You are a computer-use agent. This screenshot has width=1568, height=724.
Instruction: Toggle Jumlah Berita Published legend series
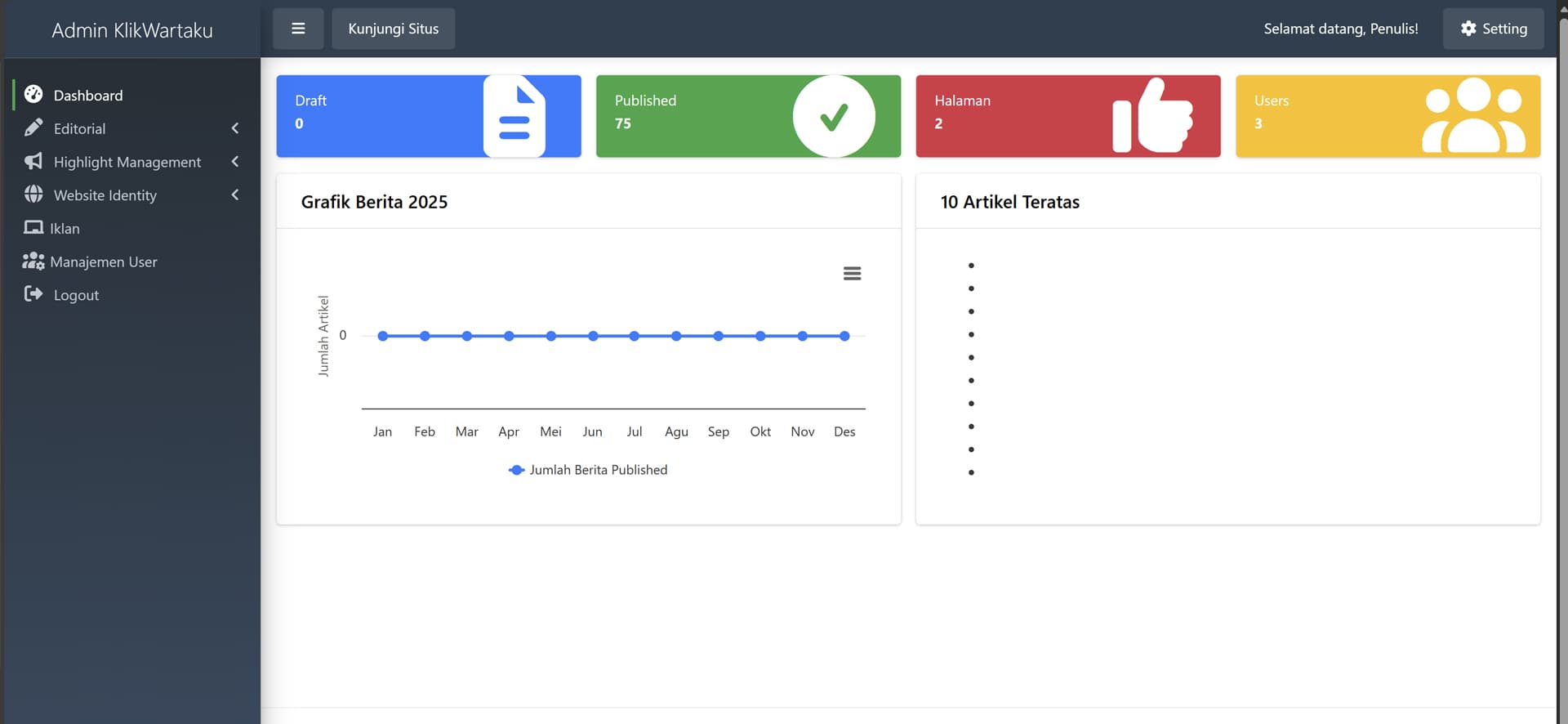coord(588,470)
